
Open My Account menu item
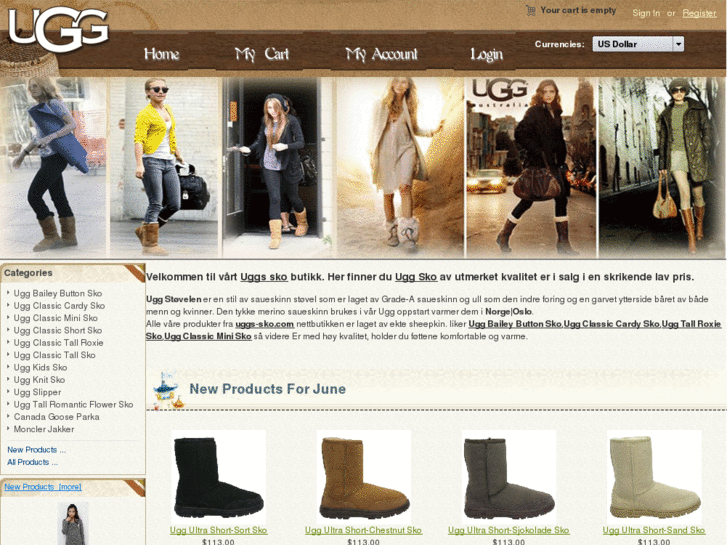click(x=381, y=54)
